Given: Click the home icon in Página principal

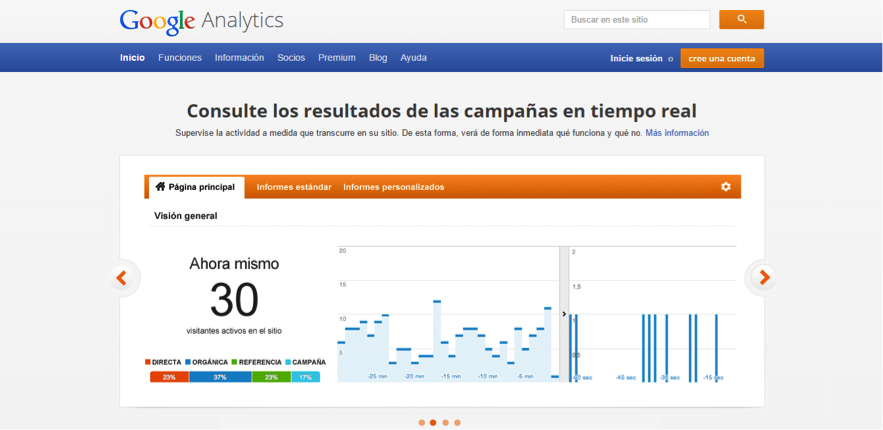Looking at the screenshot, I should click(160, 187).
